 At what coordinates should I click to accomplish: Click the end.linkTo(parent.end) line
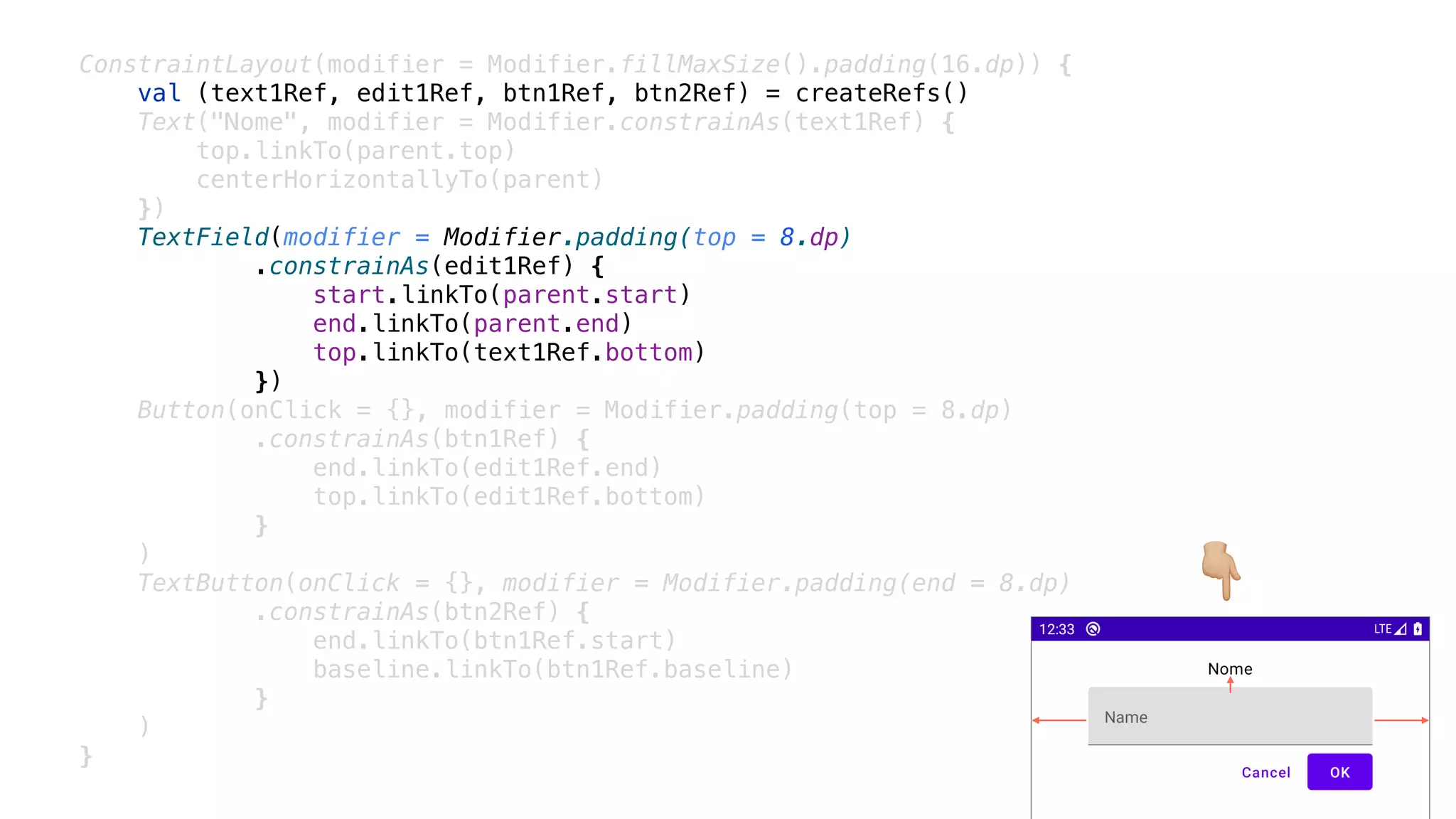pos(472,323)
